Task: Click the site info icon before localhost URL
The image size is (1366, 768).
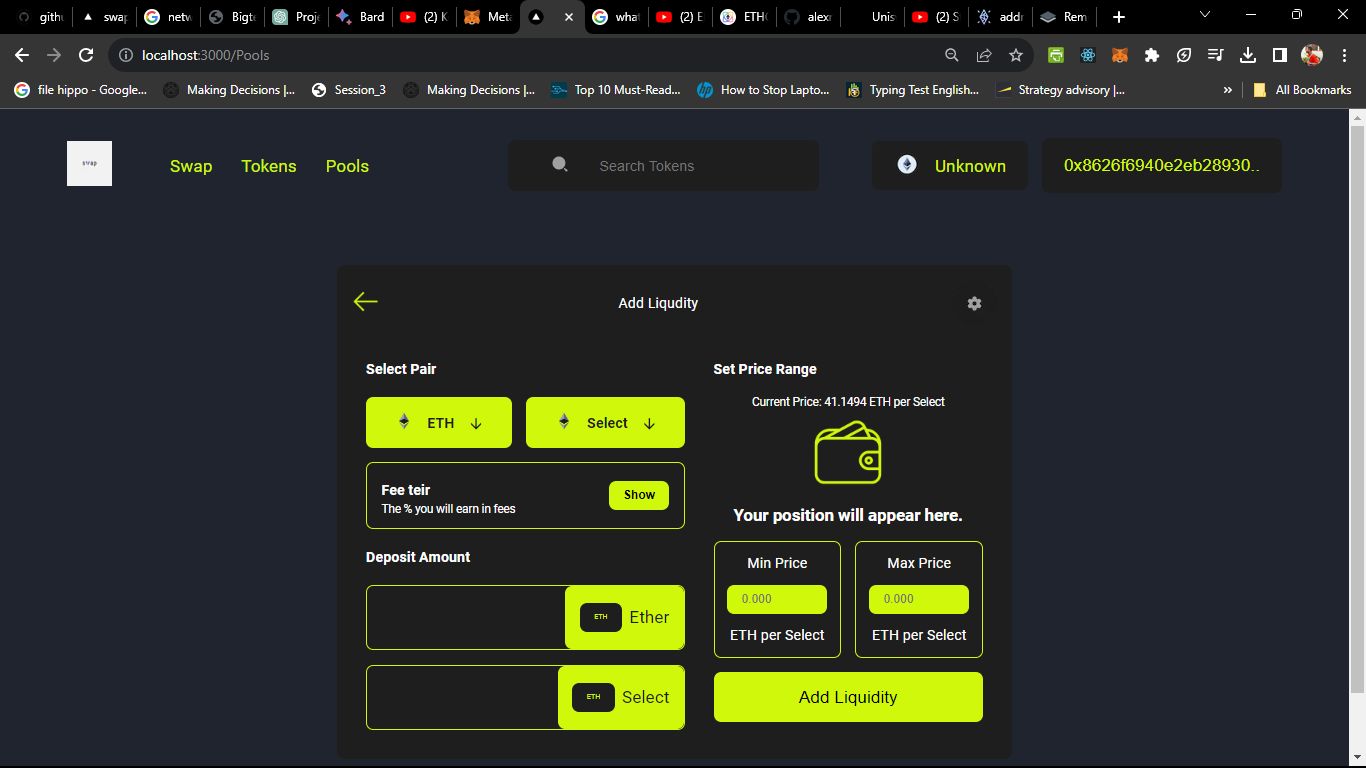Action: 126,55
